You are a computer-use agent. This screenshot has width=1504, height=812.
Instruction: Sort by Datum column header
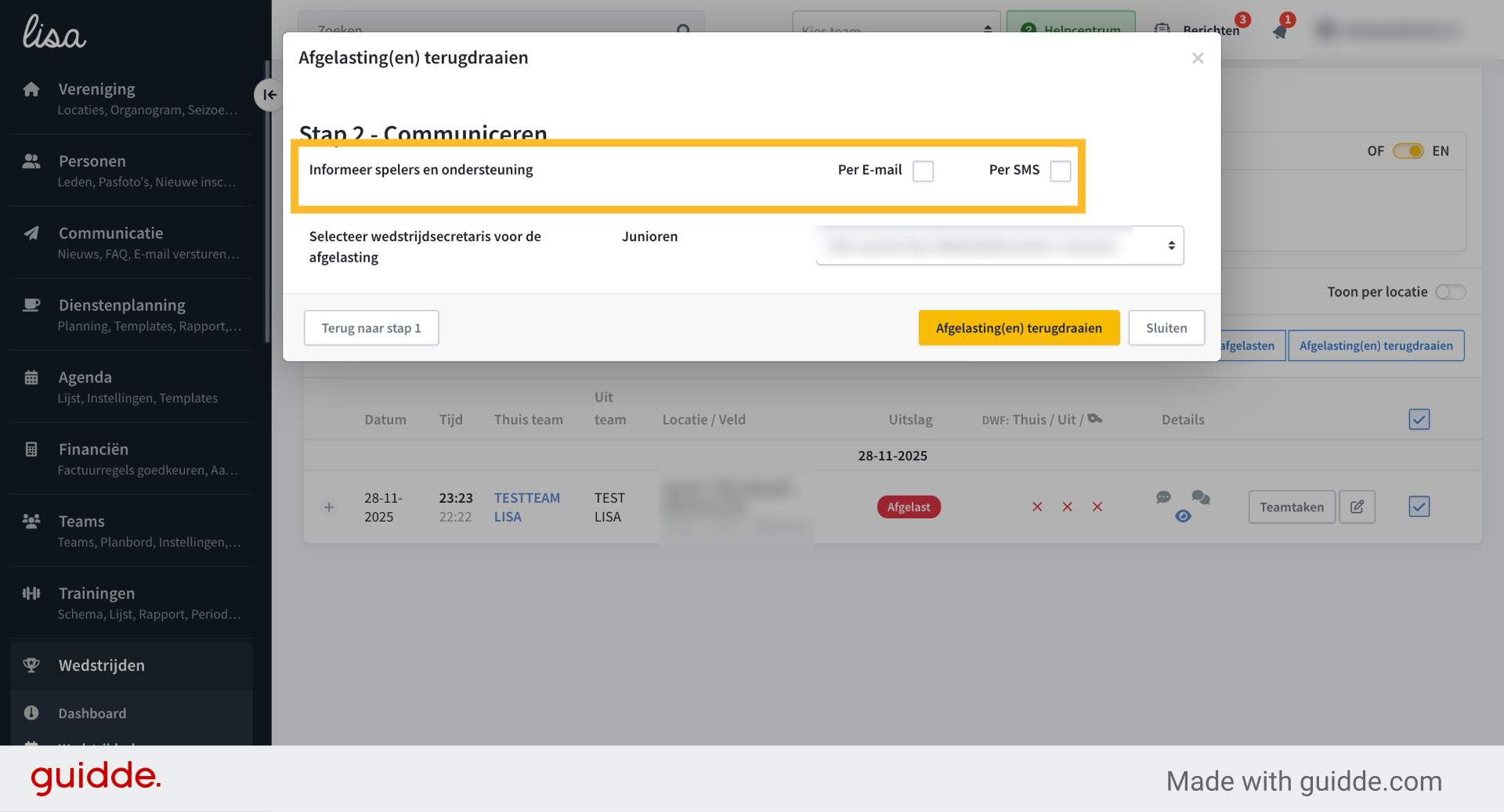[x=385, y=420]
